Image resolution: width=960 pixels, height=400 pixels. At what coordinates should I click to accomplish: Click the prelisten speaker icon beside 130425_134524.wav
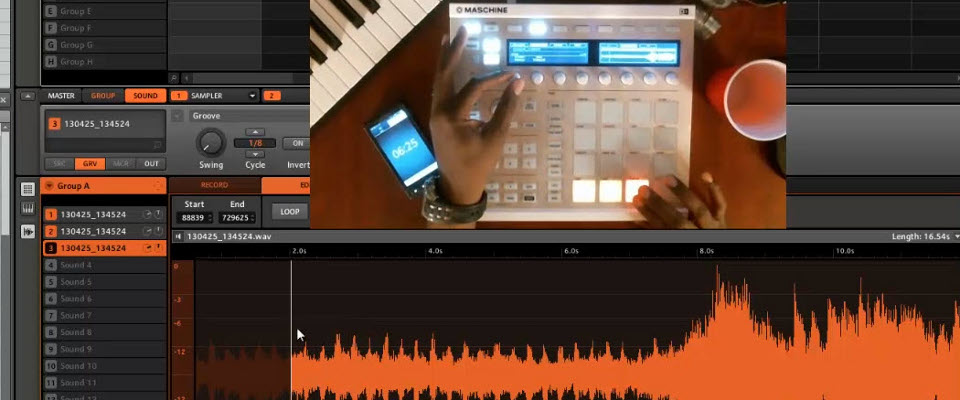coord(178,236)
